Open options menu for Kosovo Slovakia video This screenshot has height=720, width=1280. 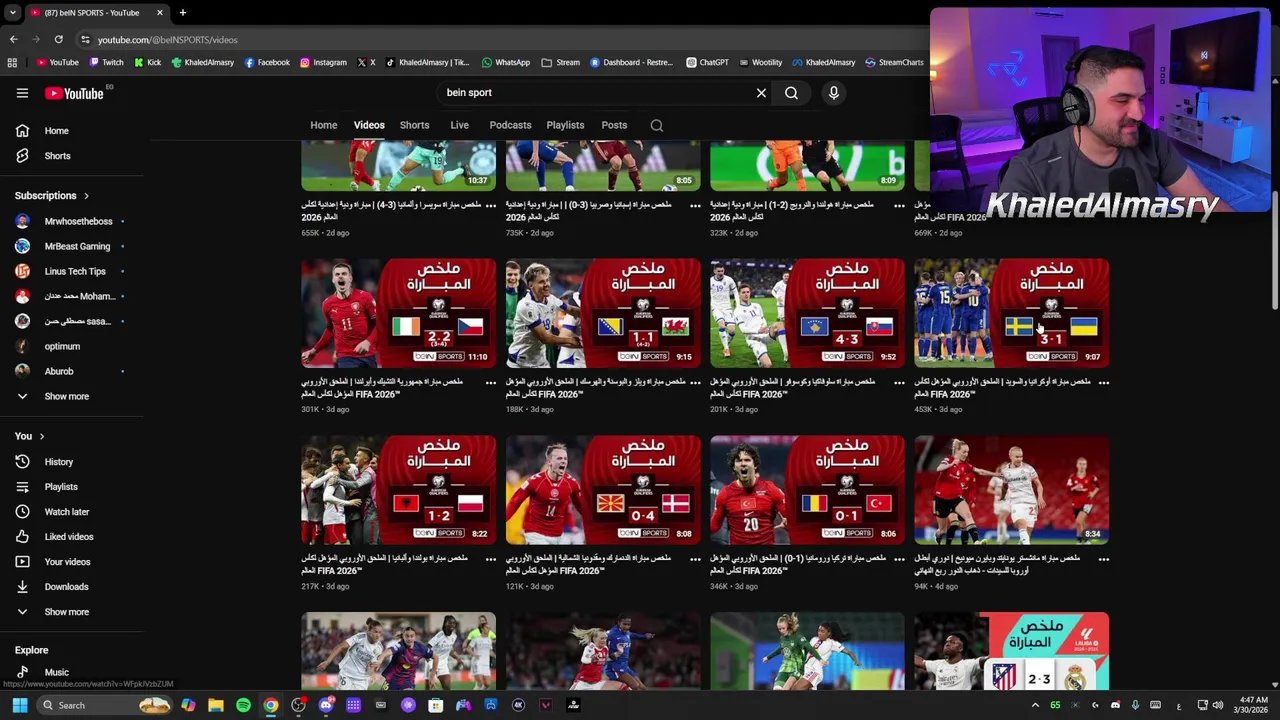[x=899, y=382]
